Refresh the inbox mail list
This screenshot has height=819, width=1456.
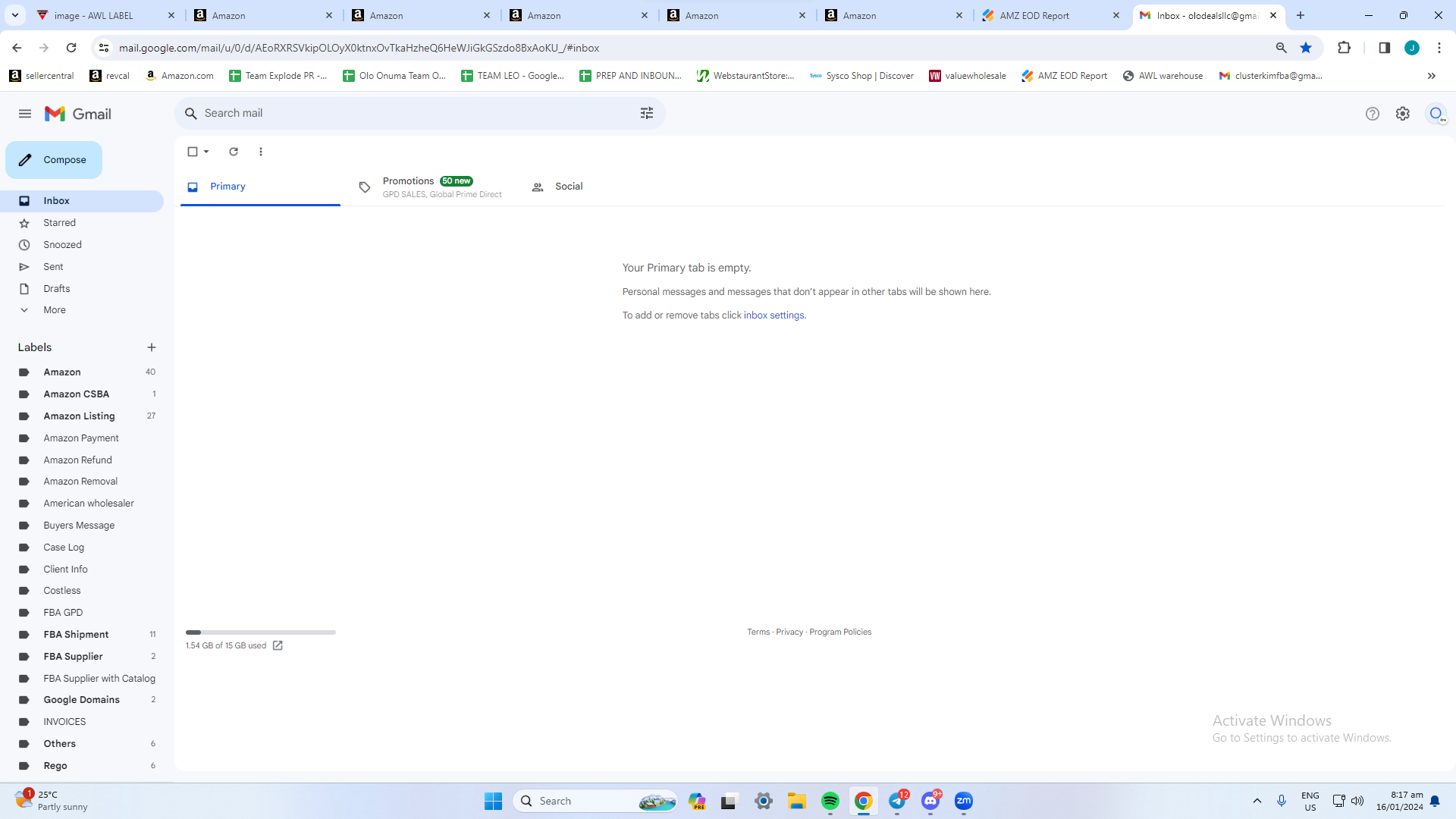click(x=234, y=152)
